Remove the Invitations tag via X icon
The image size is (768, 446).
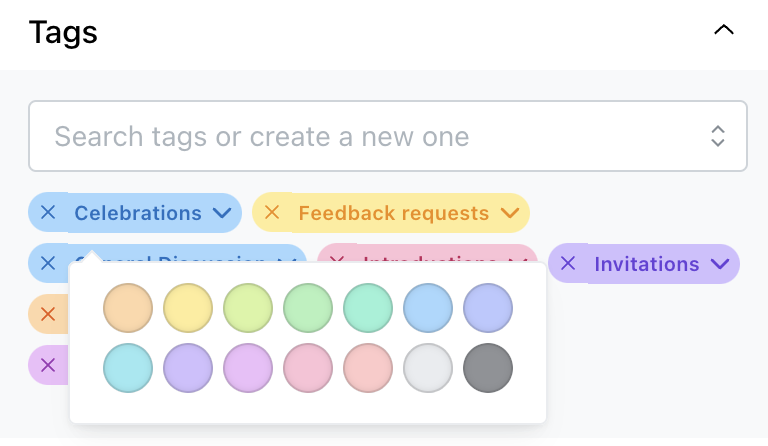(568, 263)
